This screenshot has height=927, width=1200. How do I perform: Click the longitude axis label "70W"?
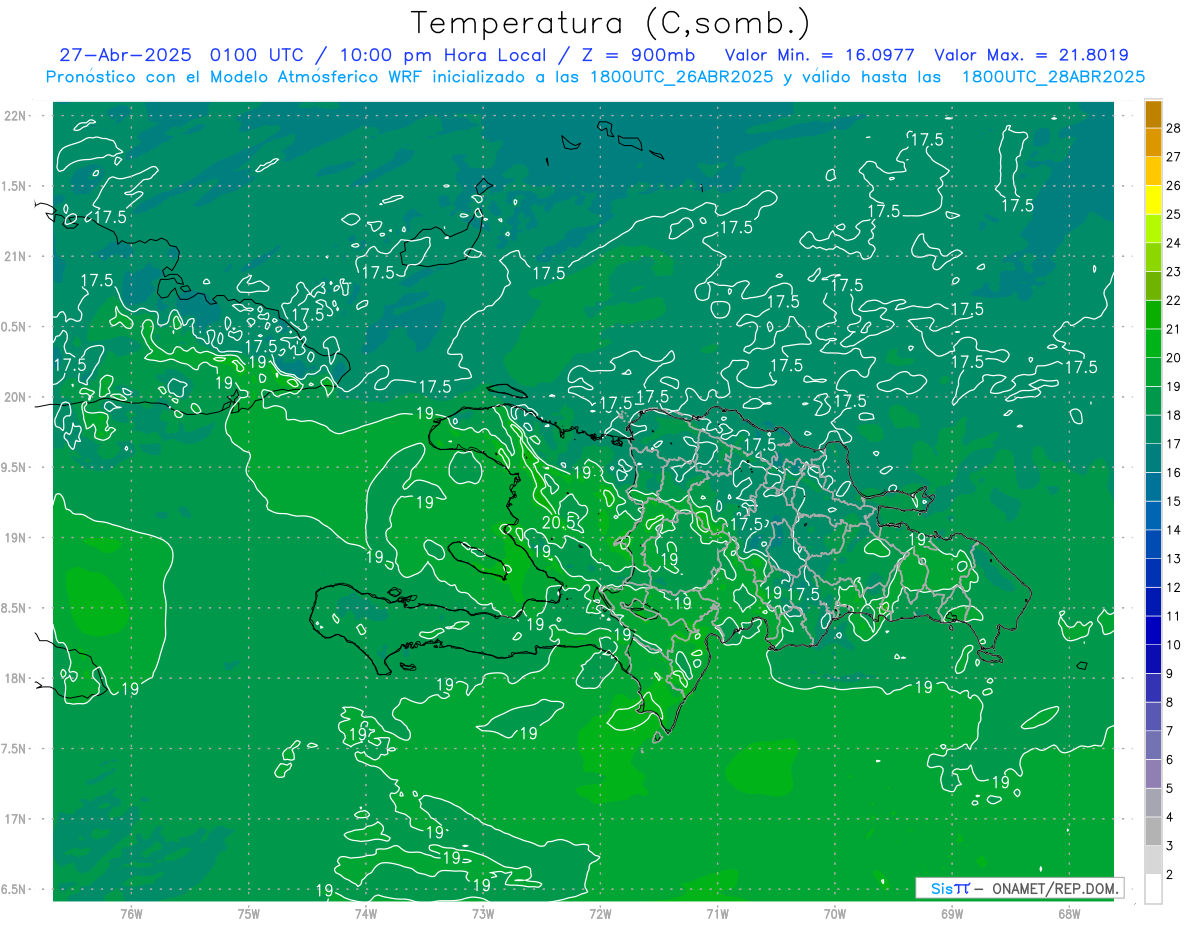tap(835, 914)
